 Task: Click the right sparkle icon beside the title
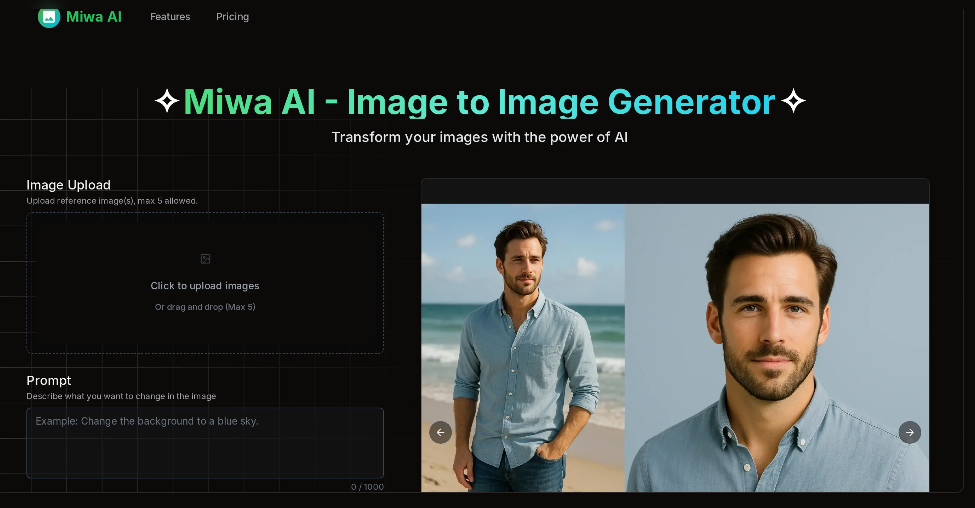pos(793,101)
